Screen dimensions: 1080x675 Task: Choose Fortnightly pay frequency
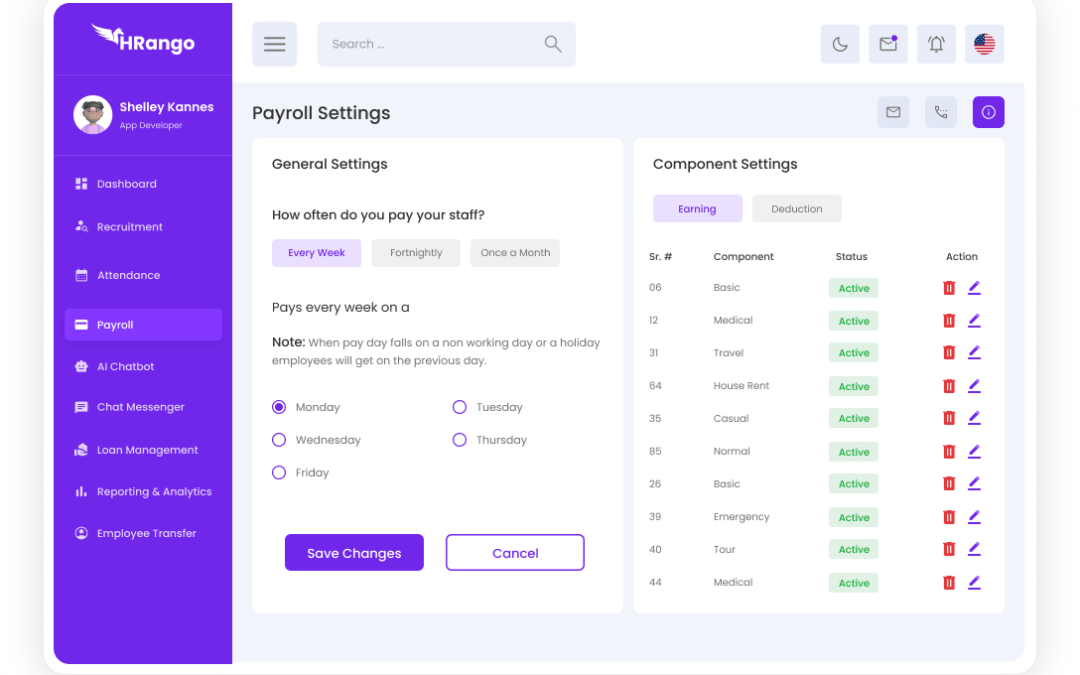[415, 253]
